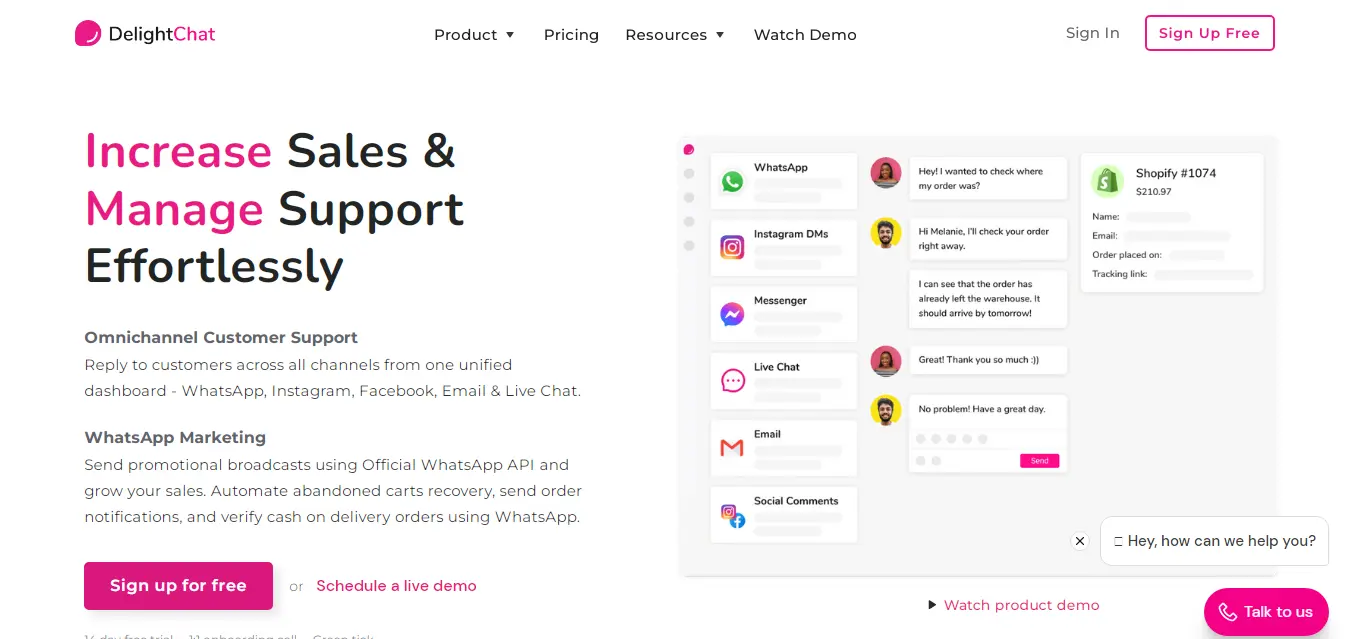Click the WhatsApp channel icon
This screenshot has height=639, width=1348.
[x=733, y=181]
